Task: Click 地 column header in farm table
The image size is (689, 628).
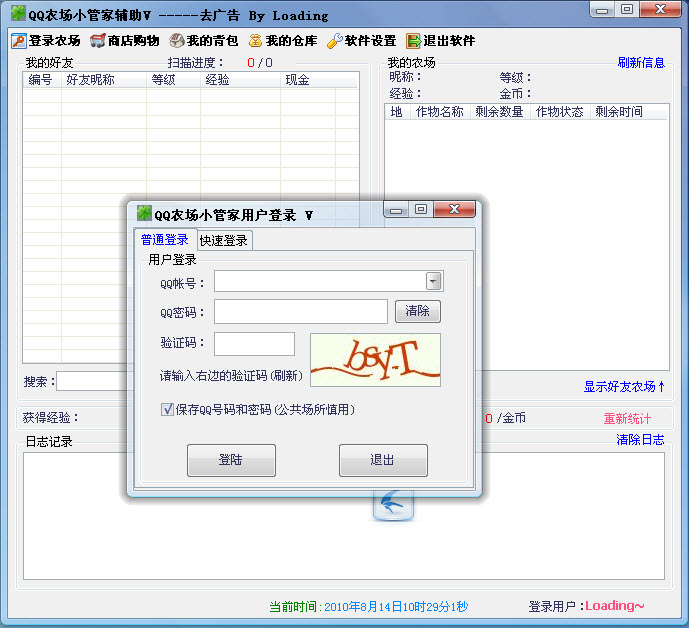Action: pyautogui.click(x=397, y=112)
